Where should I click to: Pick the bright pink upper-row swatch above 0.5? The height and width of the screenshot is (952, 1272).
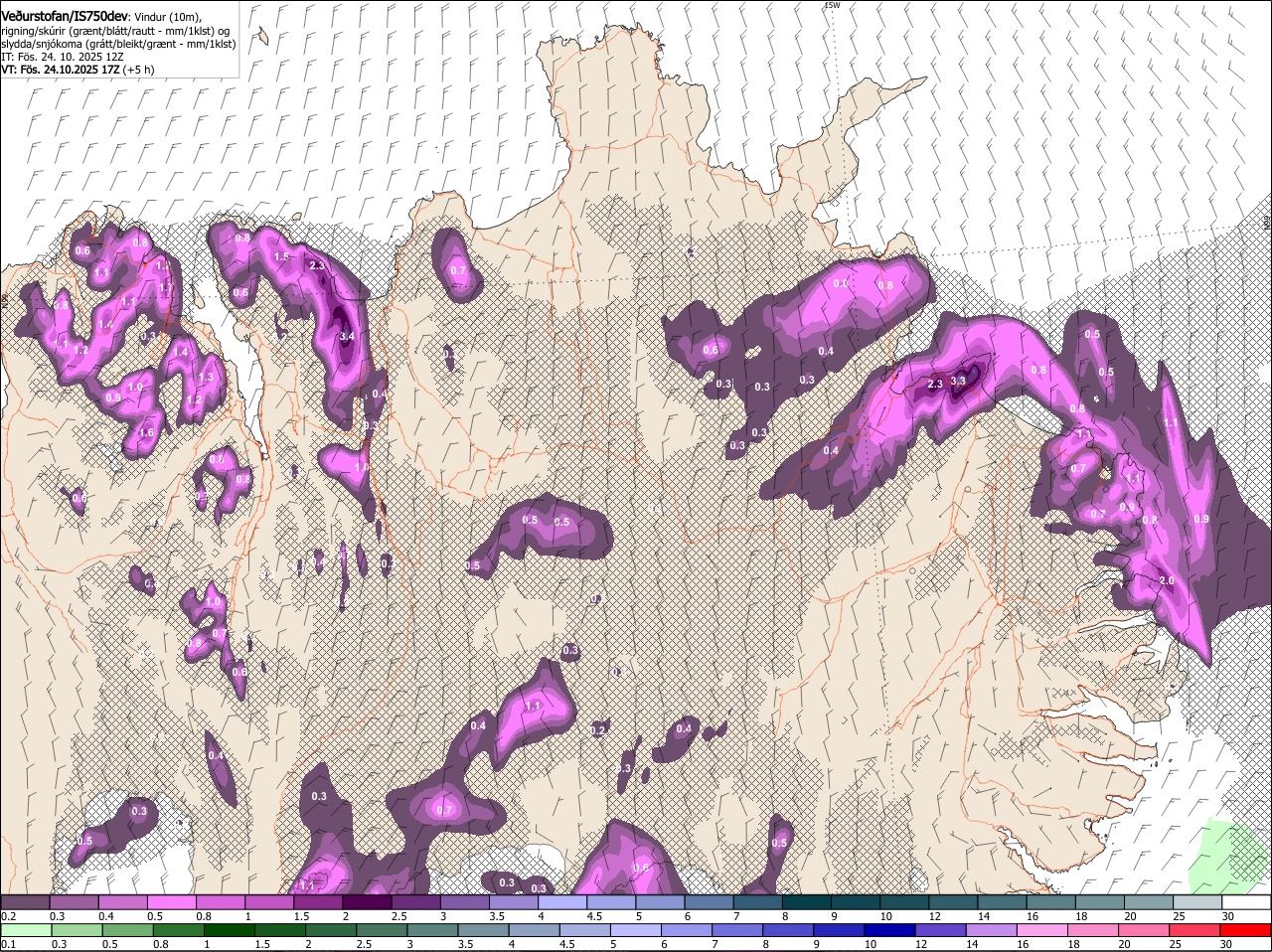coord(171,901)
